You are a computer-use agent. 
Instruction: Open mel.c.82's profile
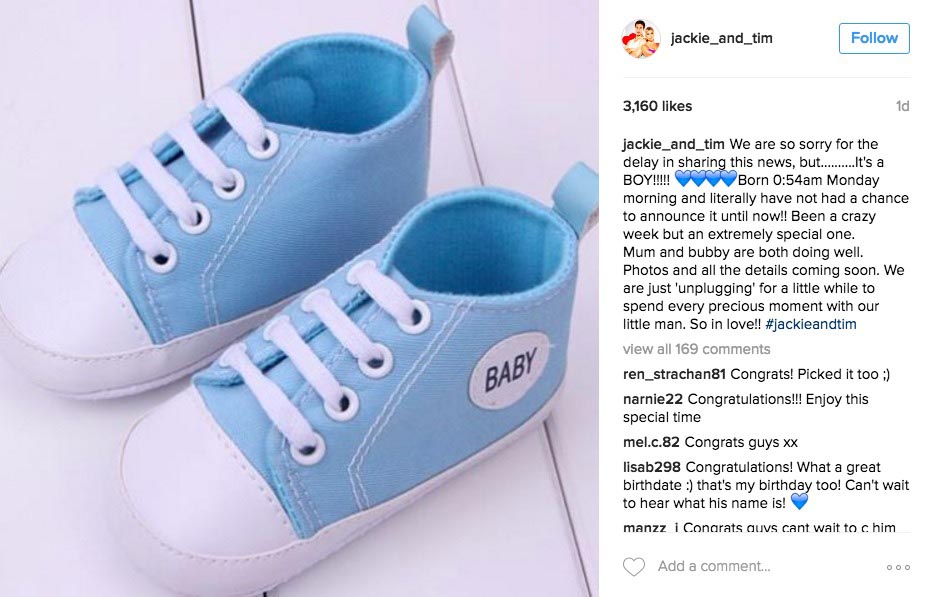[651, 442]
